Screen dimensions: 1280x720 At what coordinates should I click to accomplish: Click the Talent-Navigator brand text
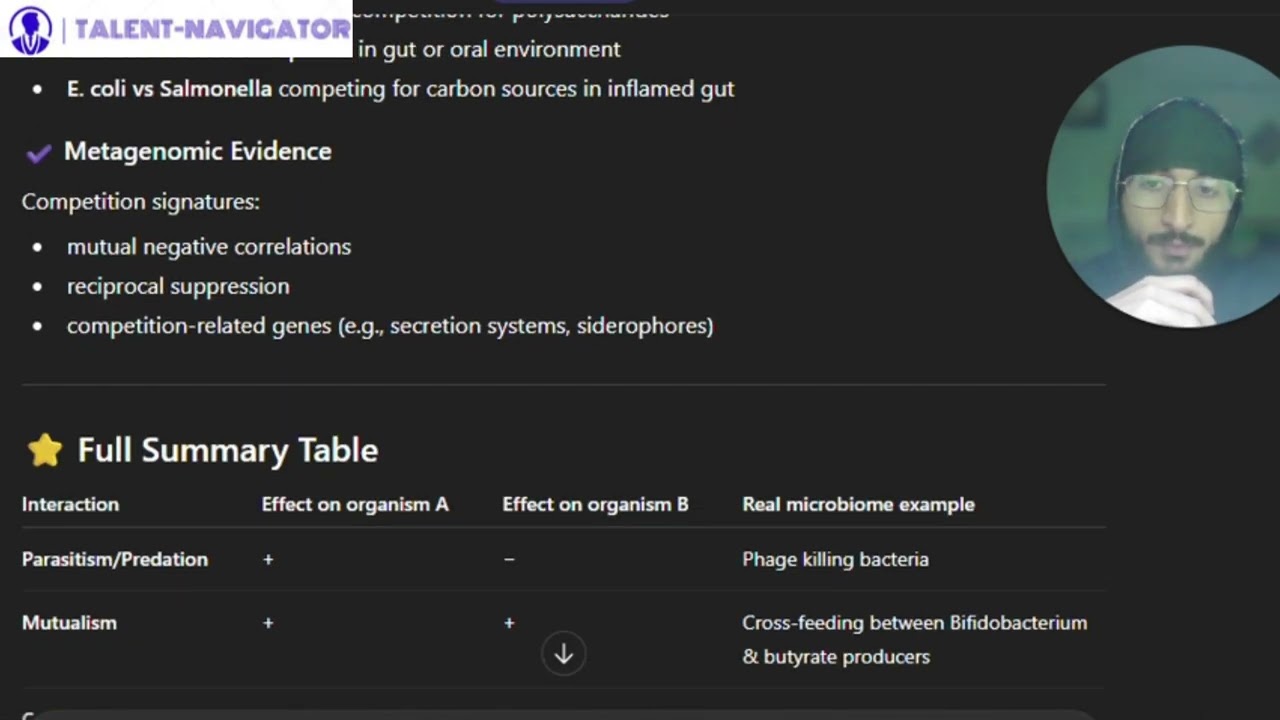coord(212,30)
